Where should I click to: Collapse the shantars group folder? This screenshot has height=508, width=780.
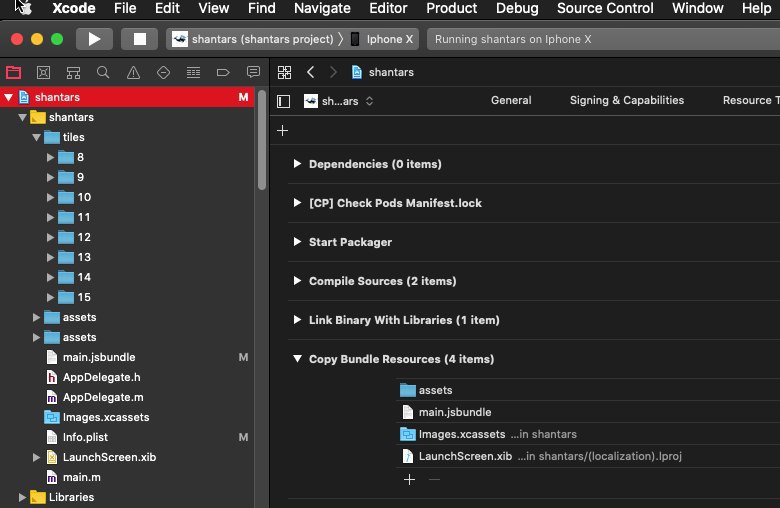(22, 117)
